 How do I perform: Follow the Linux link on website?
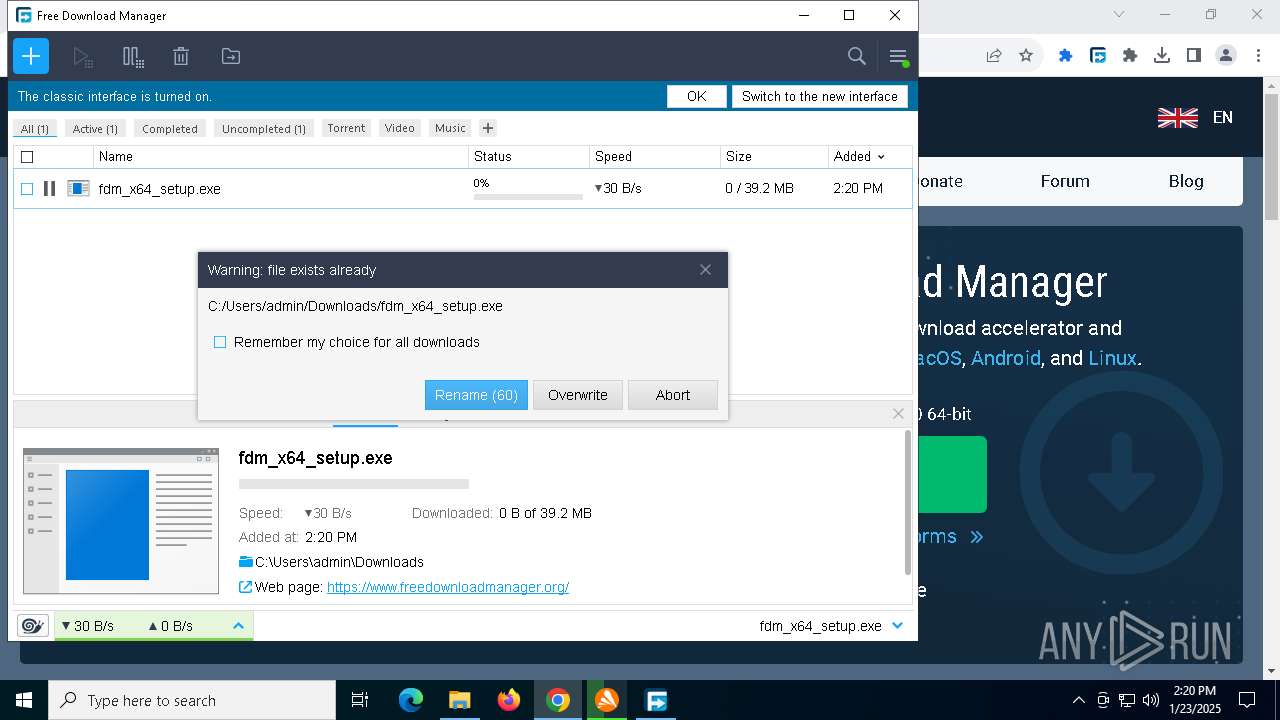[1112, 358]
